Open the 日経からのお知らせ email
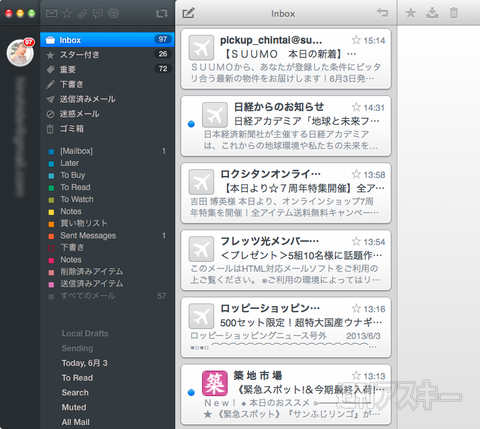Image resolution: width=480 pixels, height=429 pixels. point(286,126)
